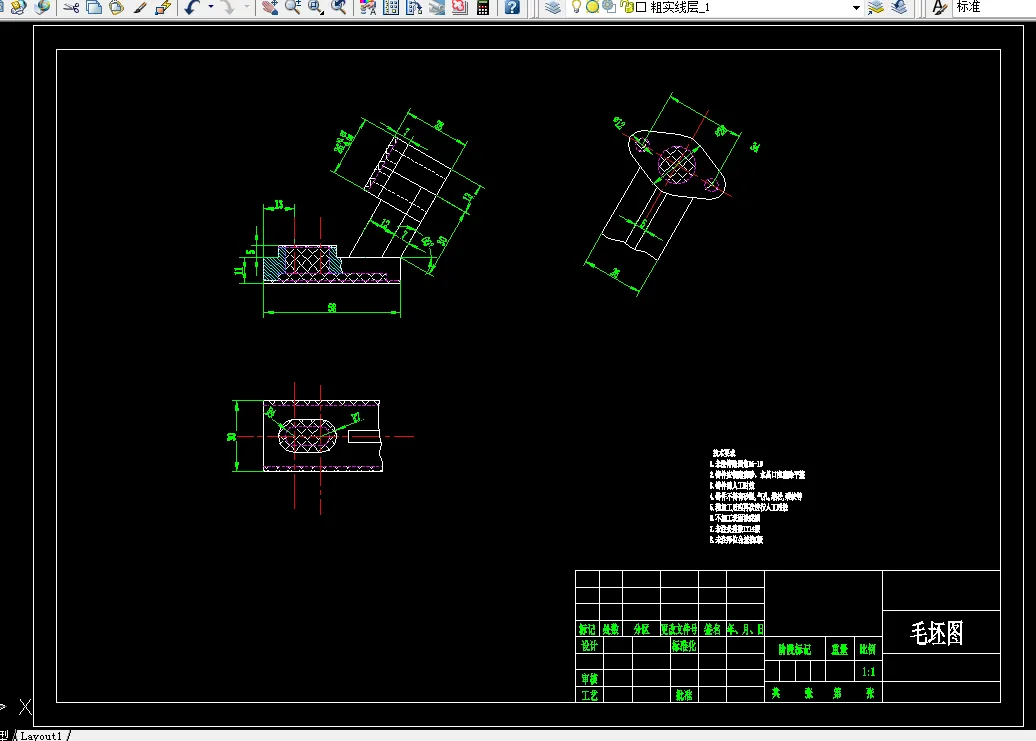Click the technical requirements notes block
This screenshot has height=741, width=1036.
tap(757, 496)
